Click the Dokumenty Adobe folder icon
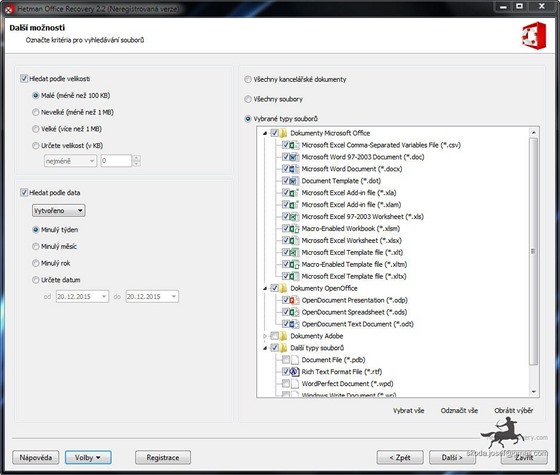The image size is (560, 475). pos(283,336)
